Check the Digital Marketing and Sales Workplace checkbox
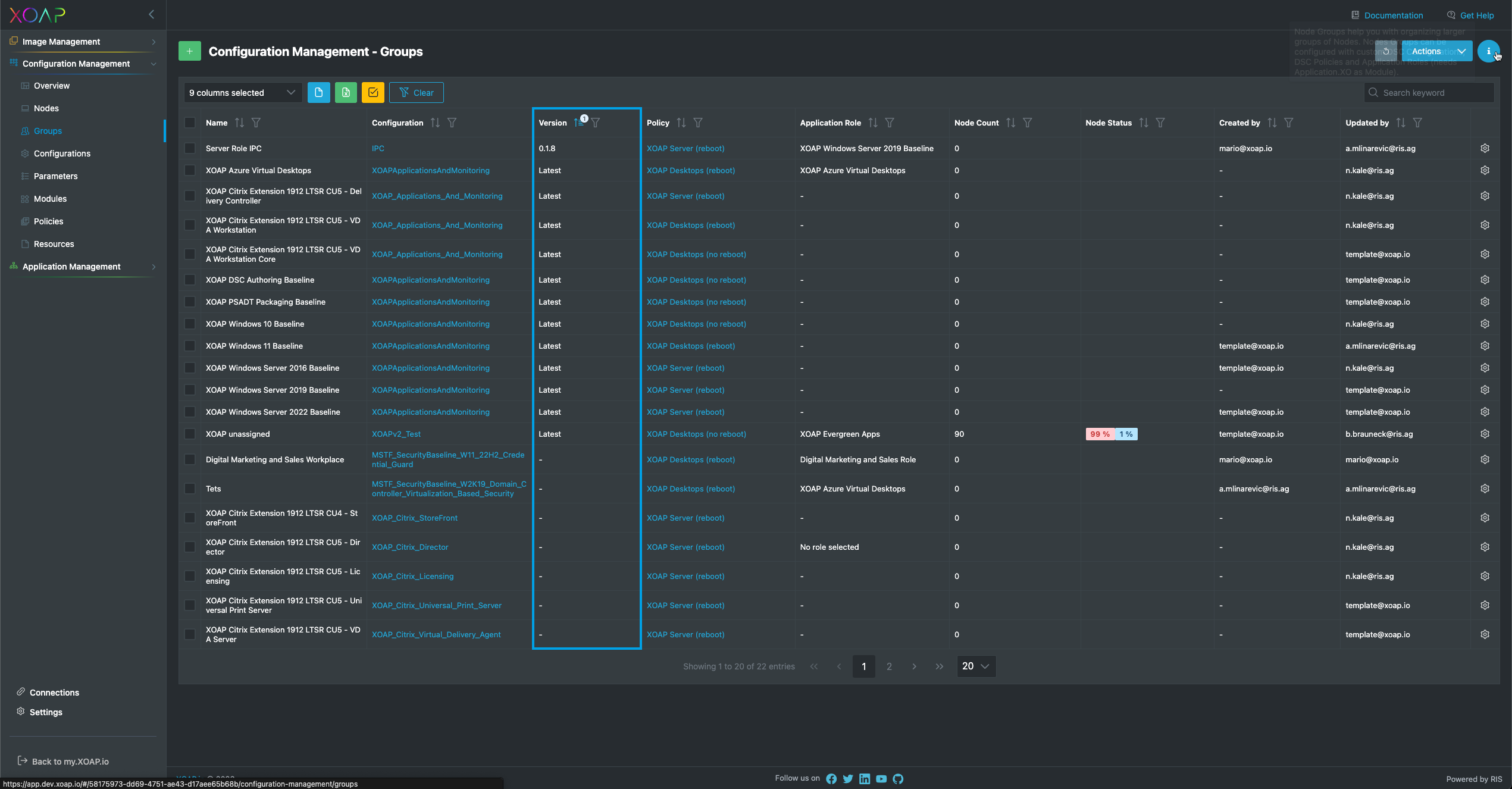Image resolution: width=1512 pixels, height=789 pixels. tap(190, 459)
